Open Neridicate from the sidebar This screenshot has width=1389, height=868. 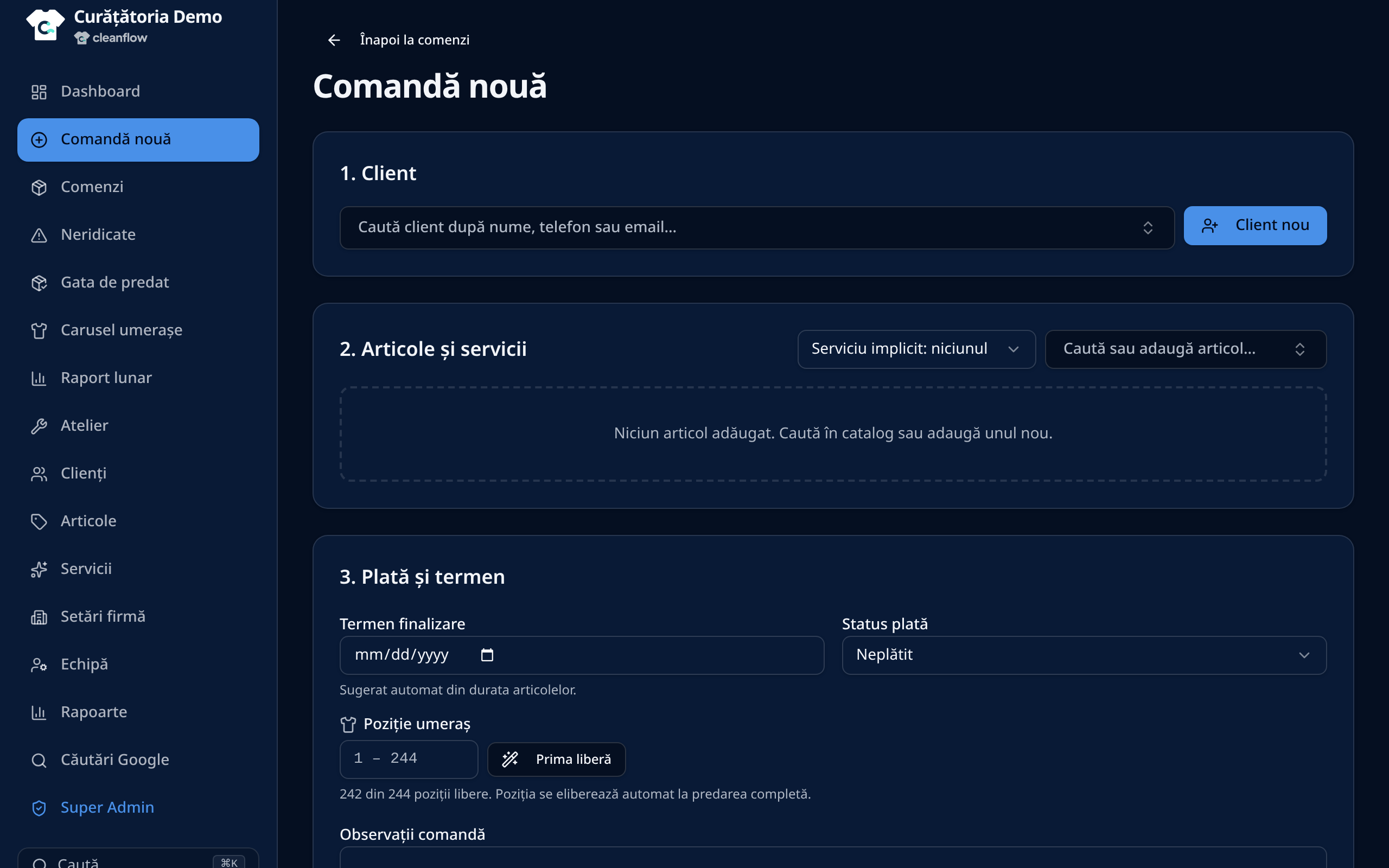coord(138,235)
